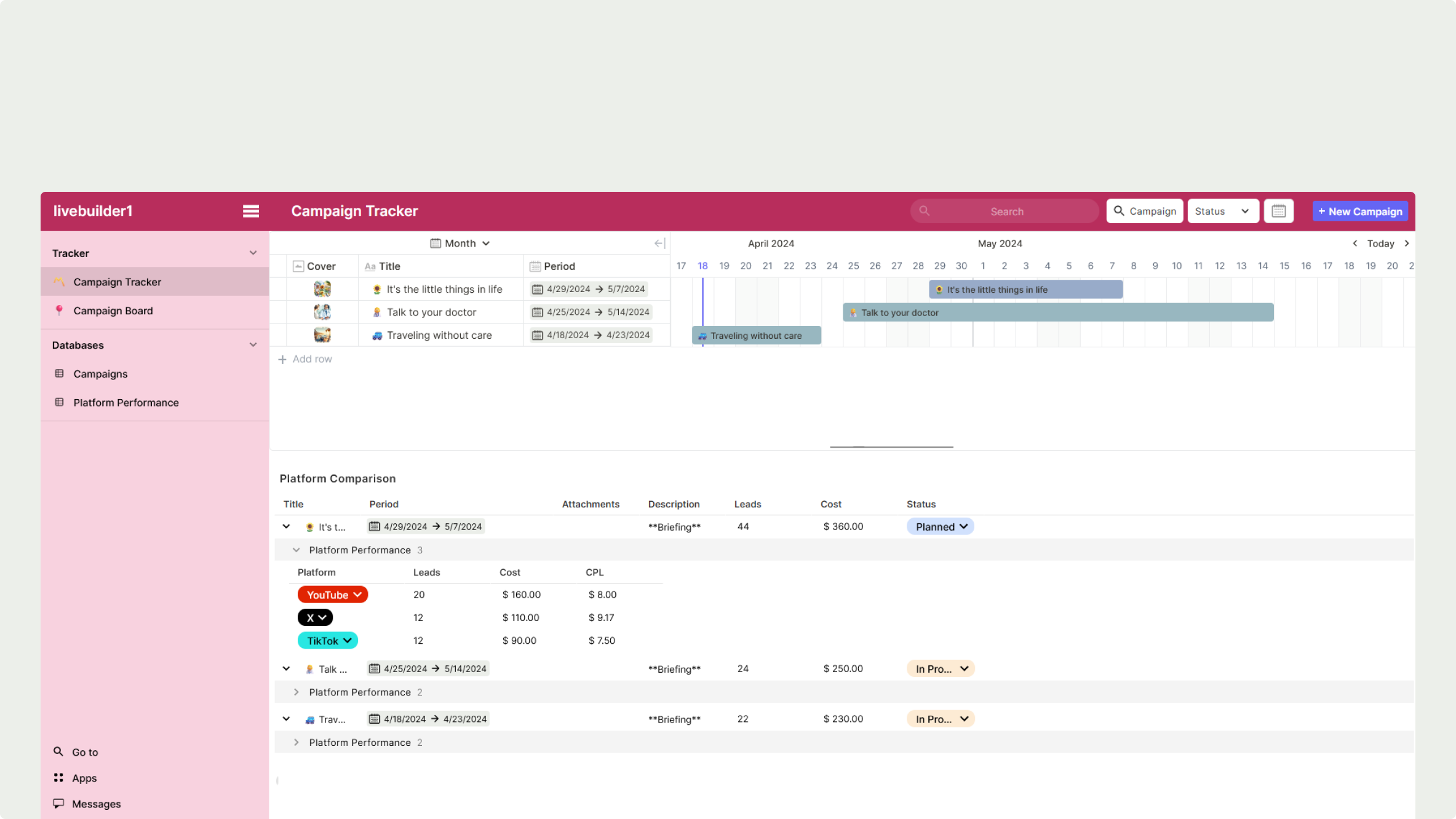Expand Platform Performance under Talk campaign
The height and width of the screenshot is (819, 1456).
tap(296, 692)
